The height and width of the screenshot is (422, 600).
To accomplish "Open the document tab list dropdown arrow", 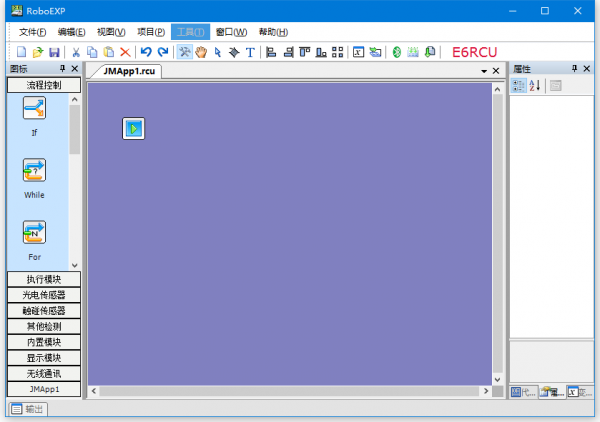I will [484, 72].
